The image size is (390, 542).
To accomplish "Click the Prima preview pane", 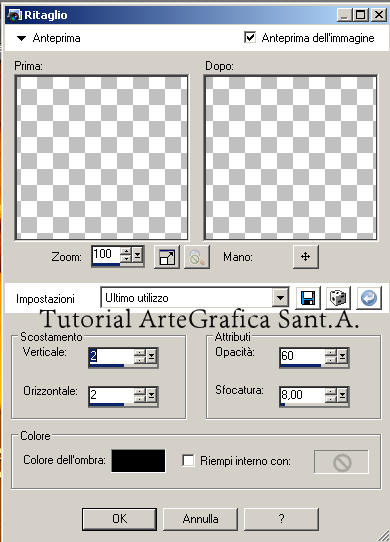I will pyautogui.click(x=102, y=158).
